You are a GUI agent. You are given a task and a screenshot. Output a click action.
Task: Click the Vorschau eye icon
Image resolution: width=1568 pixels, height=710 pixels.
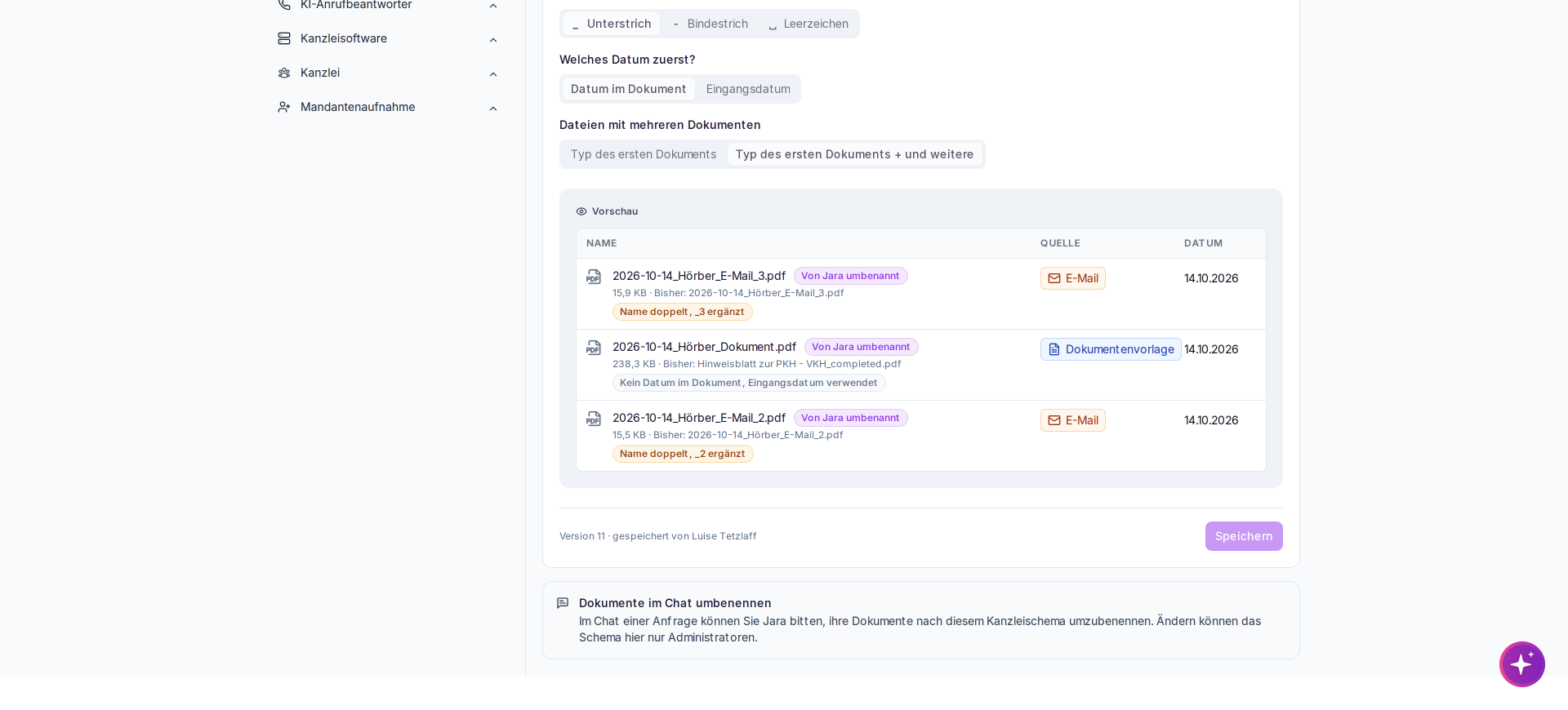pyautogui.click(x=581, y=211)
